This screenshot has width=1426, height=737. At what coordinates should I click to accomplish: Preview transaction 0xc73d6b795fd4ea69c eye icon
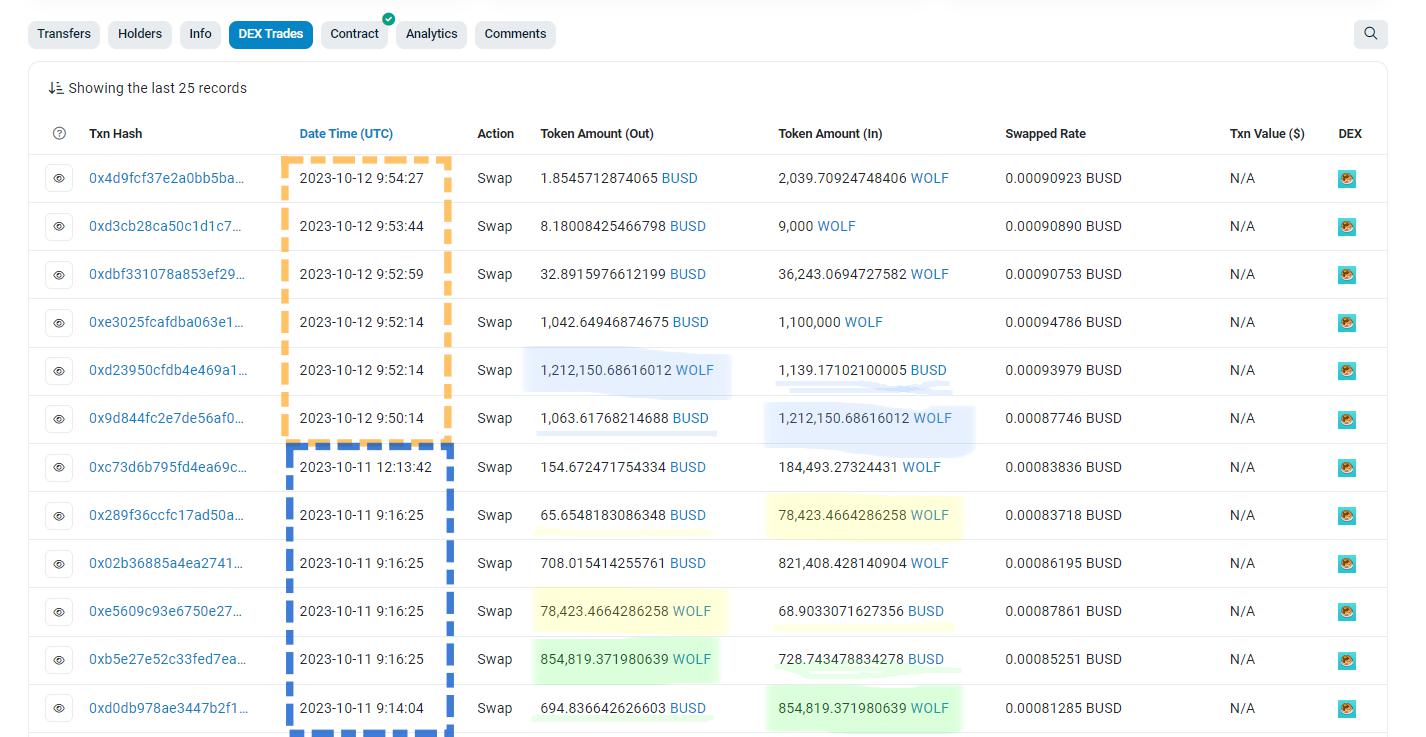(x=59, y=467)
